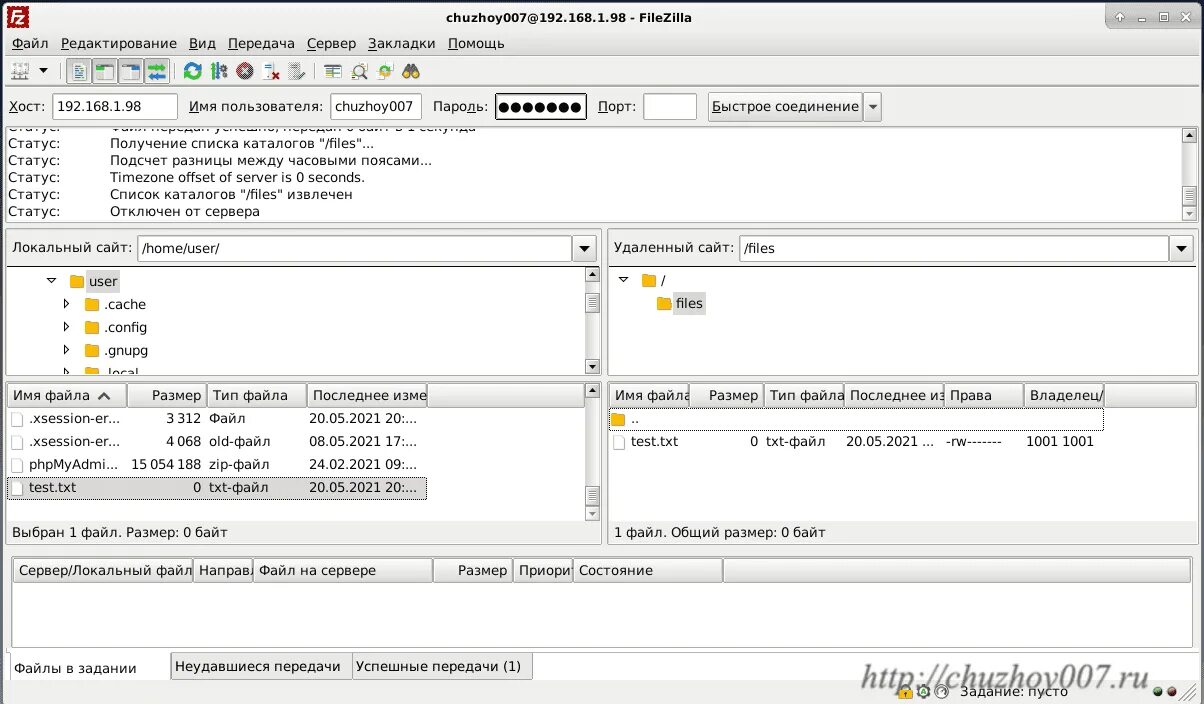Open the Локальный сайт path dropdown

(x=584, y=249)
